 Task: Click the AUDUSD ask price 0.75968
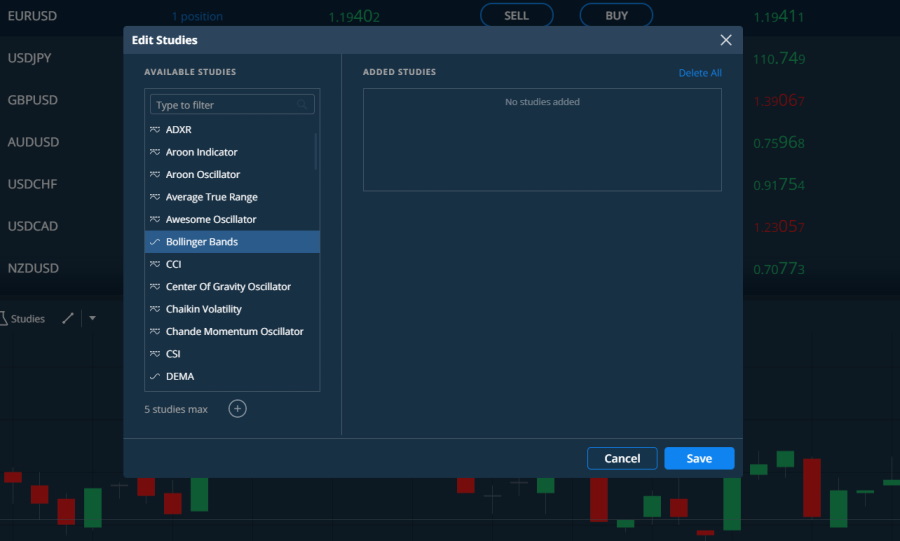779,142
